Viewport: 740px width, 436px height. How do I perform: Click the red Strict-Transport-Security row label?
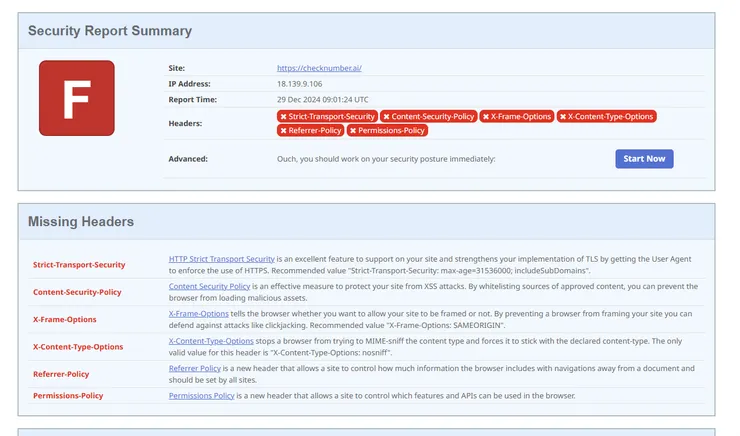coord(79,265)
